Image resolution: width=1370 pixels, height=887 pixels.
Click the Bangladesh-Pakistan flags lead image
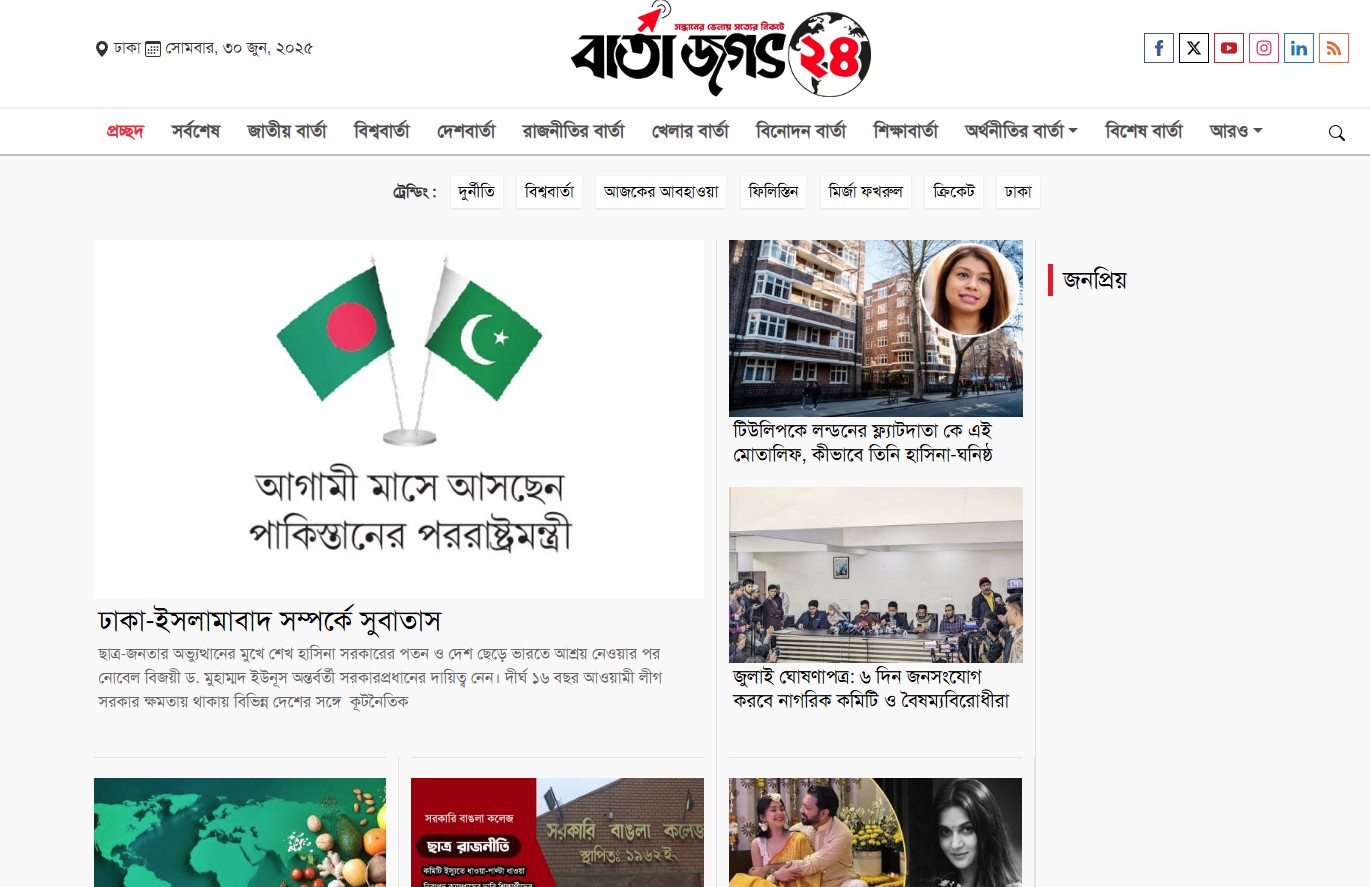[399, 419]
